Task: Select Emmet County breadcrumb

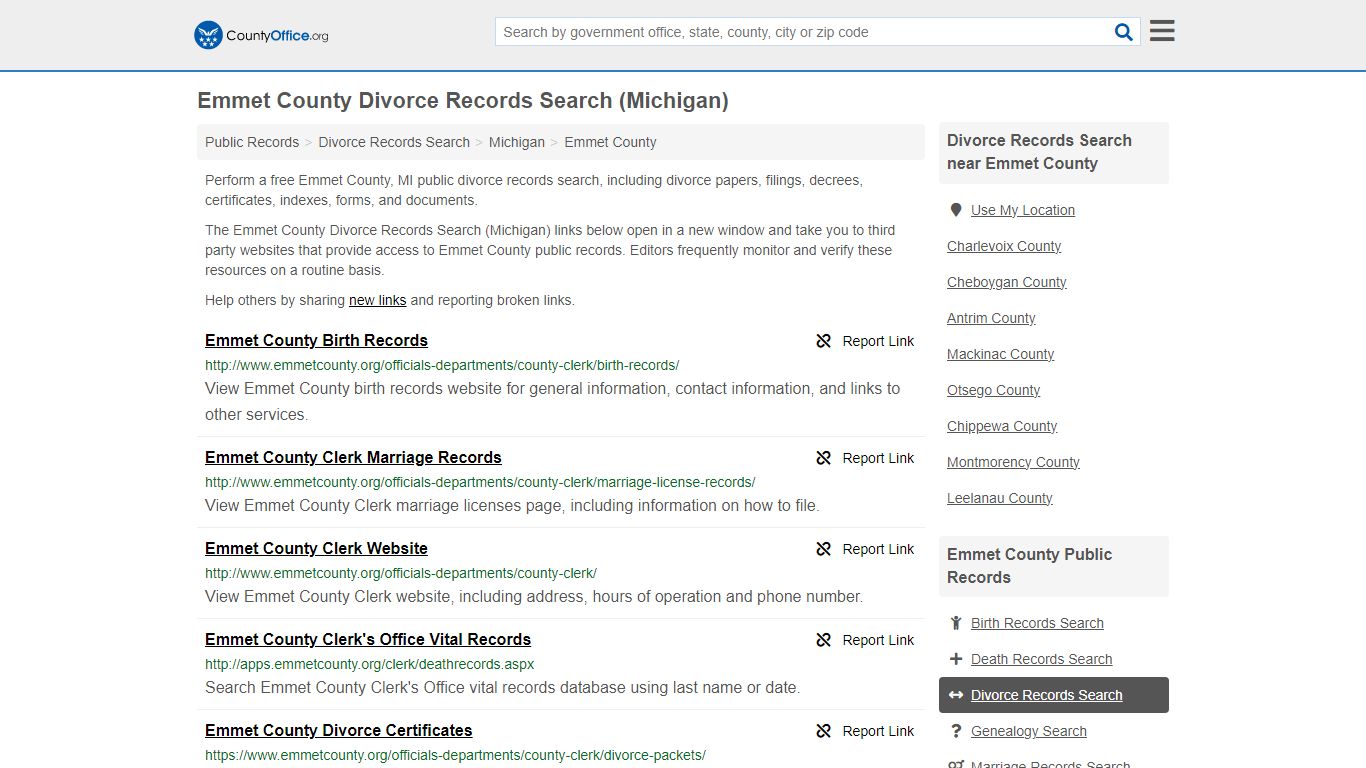Action: pyautogui.click(x=610, y=142)
